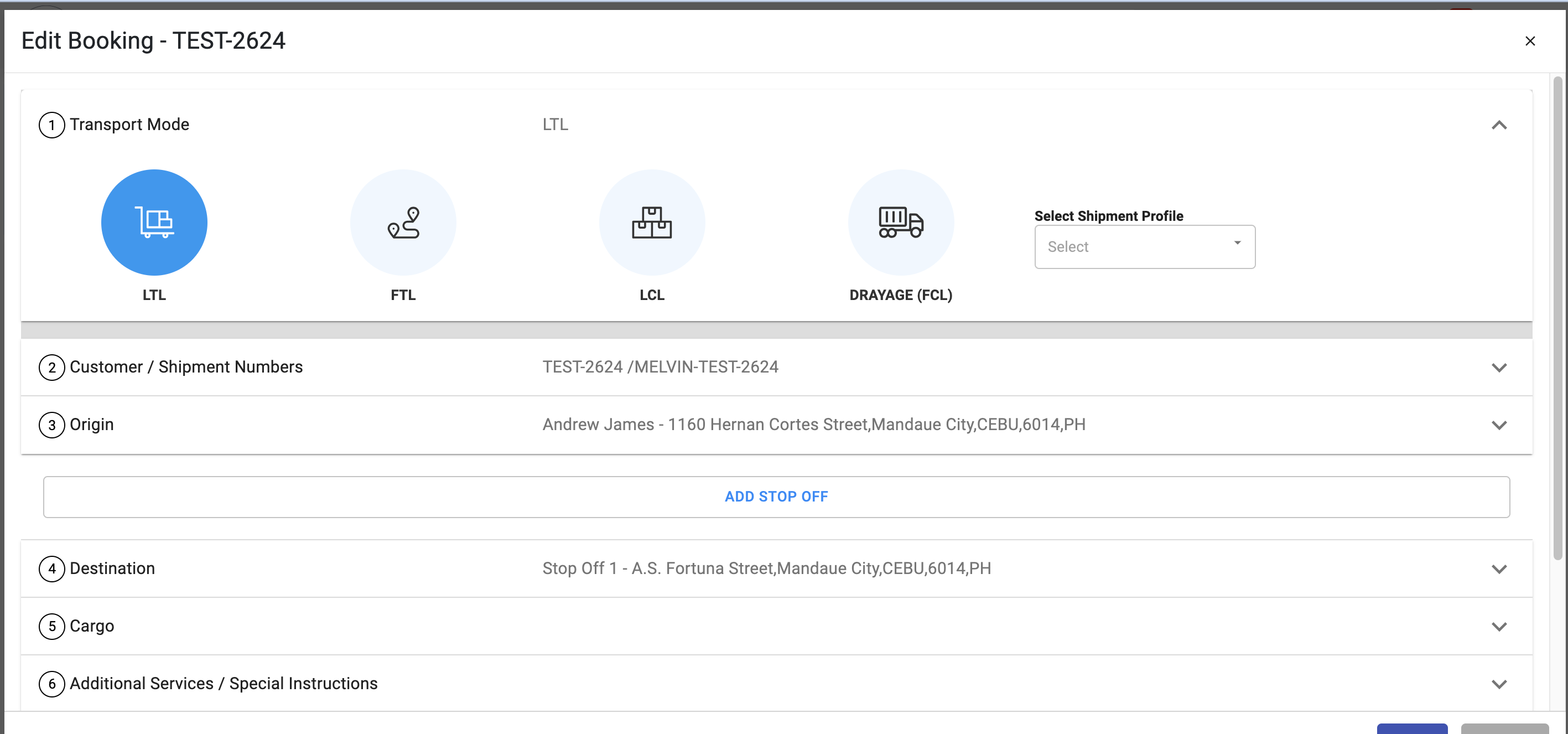1568x734 pixels.
Task: Click the Additional Services / Special Instructions heading
Action: click(224, 684)
